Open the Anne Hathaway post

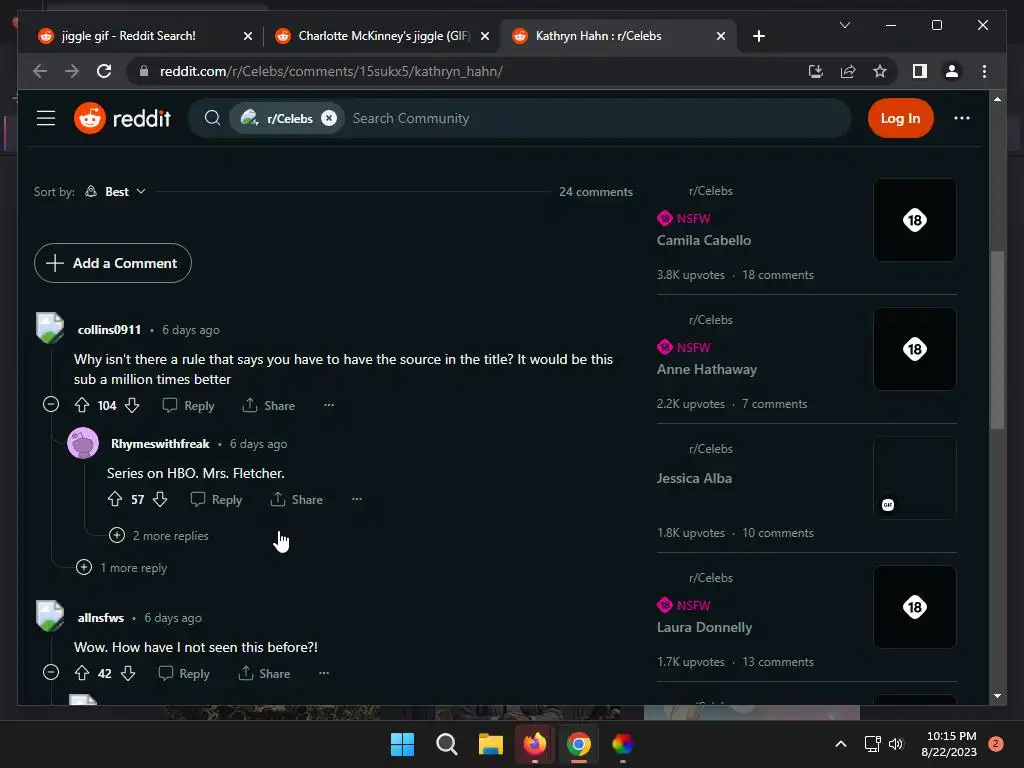coord(707,370)
